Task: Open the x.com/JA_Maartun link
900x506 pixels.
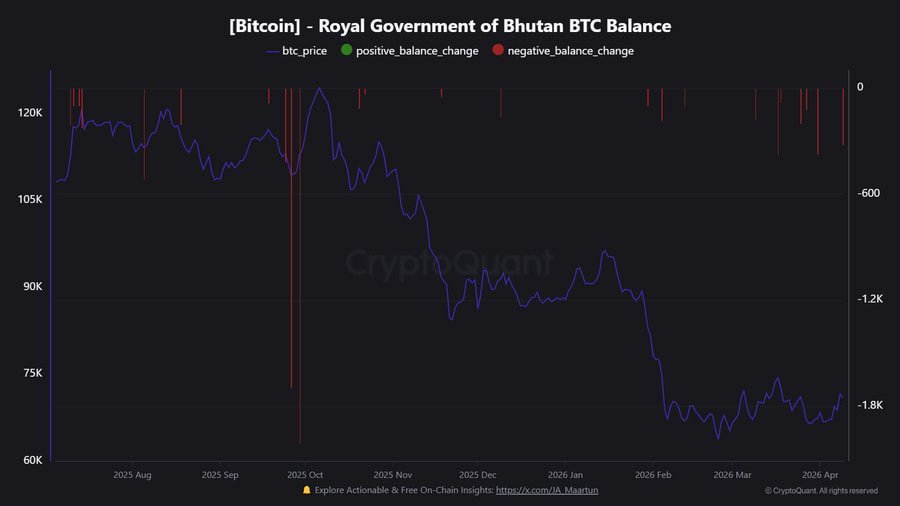Action: pyautogui.click(x=547, y=490)
